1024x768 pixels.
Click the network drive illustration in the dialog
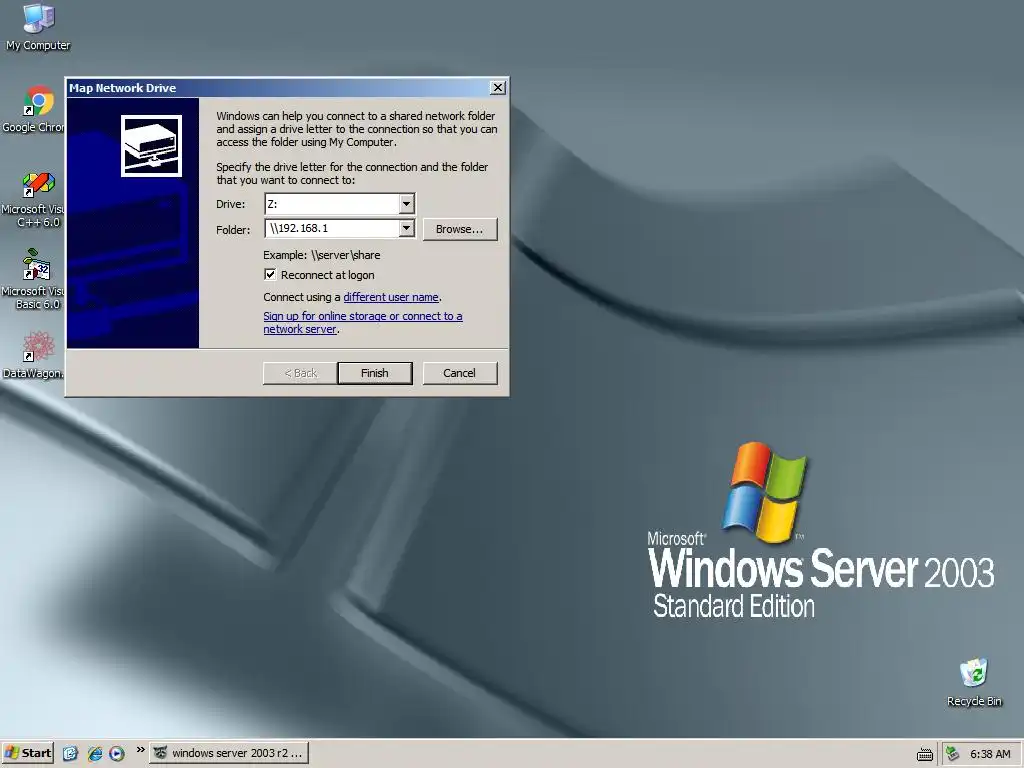(x=151, y=146)
